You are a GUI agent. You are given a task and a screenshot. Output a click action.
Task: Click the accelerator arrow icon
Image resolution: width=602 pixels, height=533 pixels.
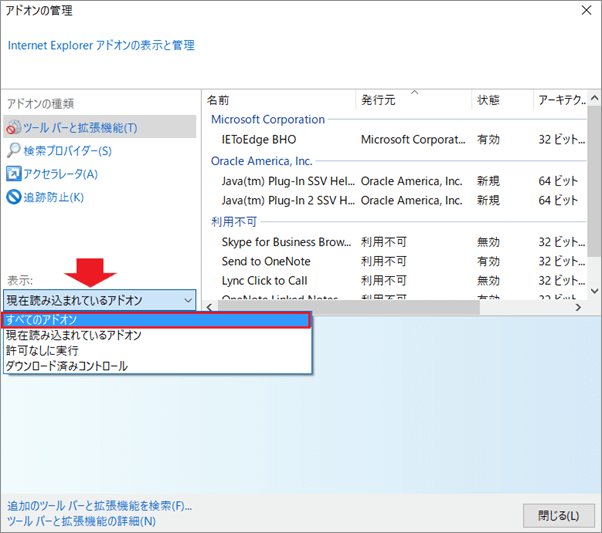point(14,174)
